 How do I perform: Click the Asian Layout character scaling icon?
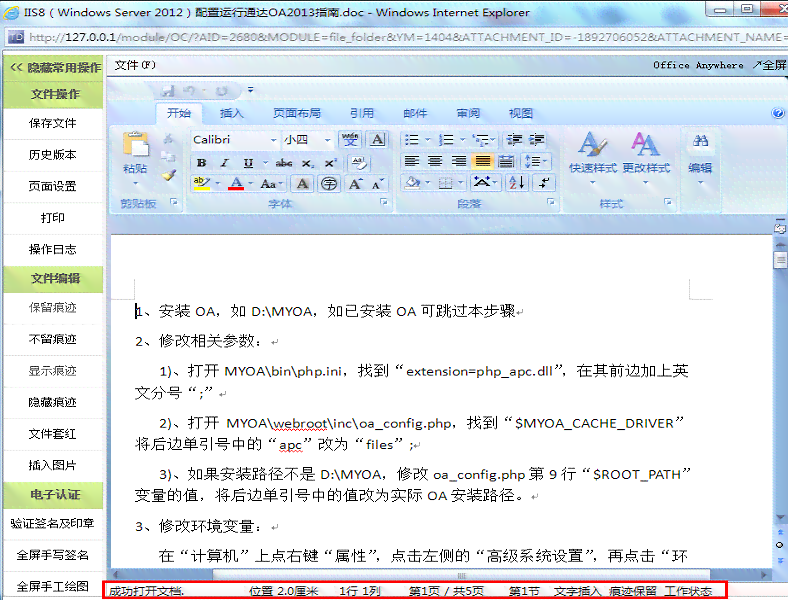click(x=484, y=182)
